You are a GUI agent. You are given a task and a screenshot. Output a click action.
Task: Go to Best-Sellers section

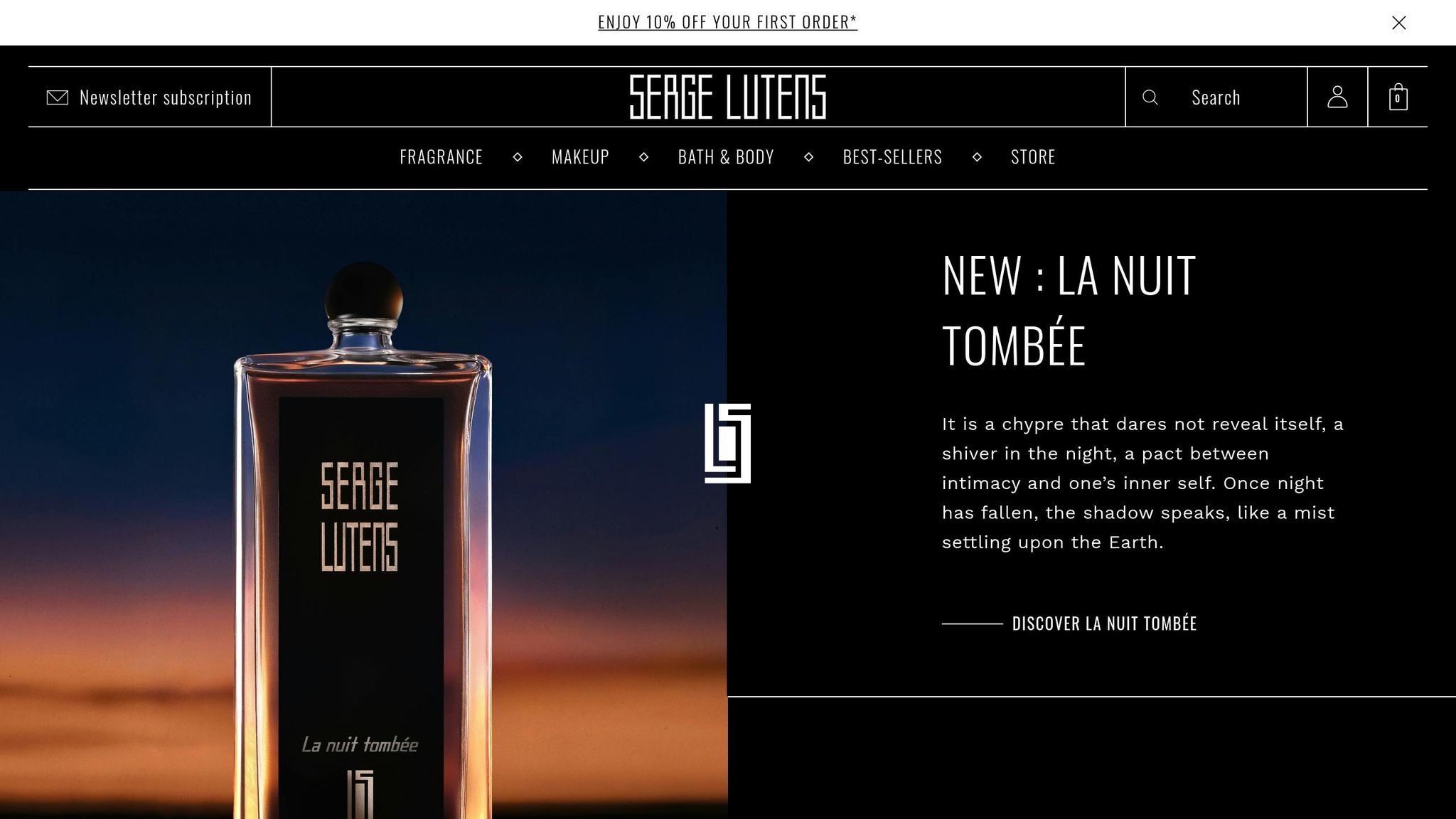(892, 157)
